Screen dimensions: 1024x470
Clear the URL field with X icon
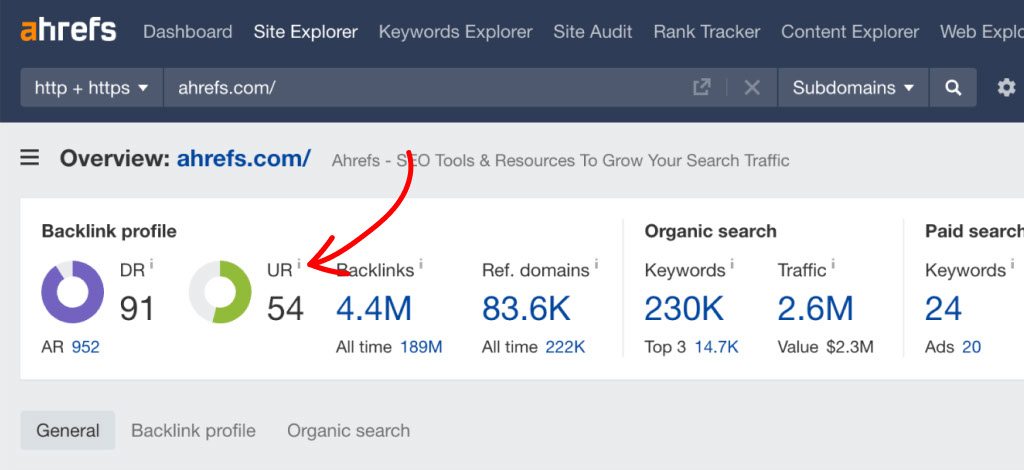pos(752,87)
